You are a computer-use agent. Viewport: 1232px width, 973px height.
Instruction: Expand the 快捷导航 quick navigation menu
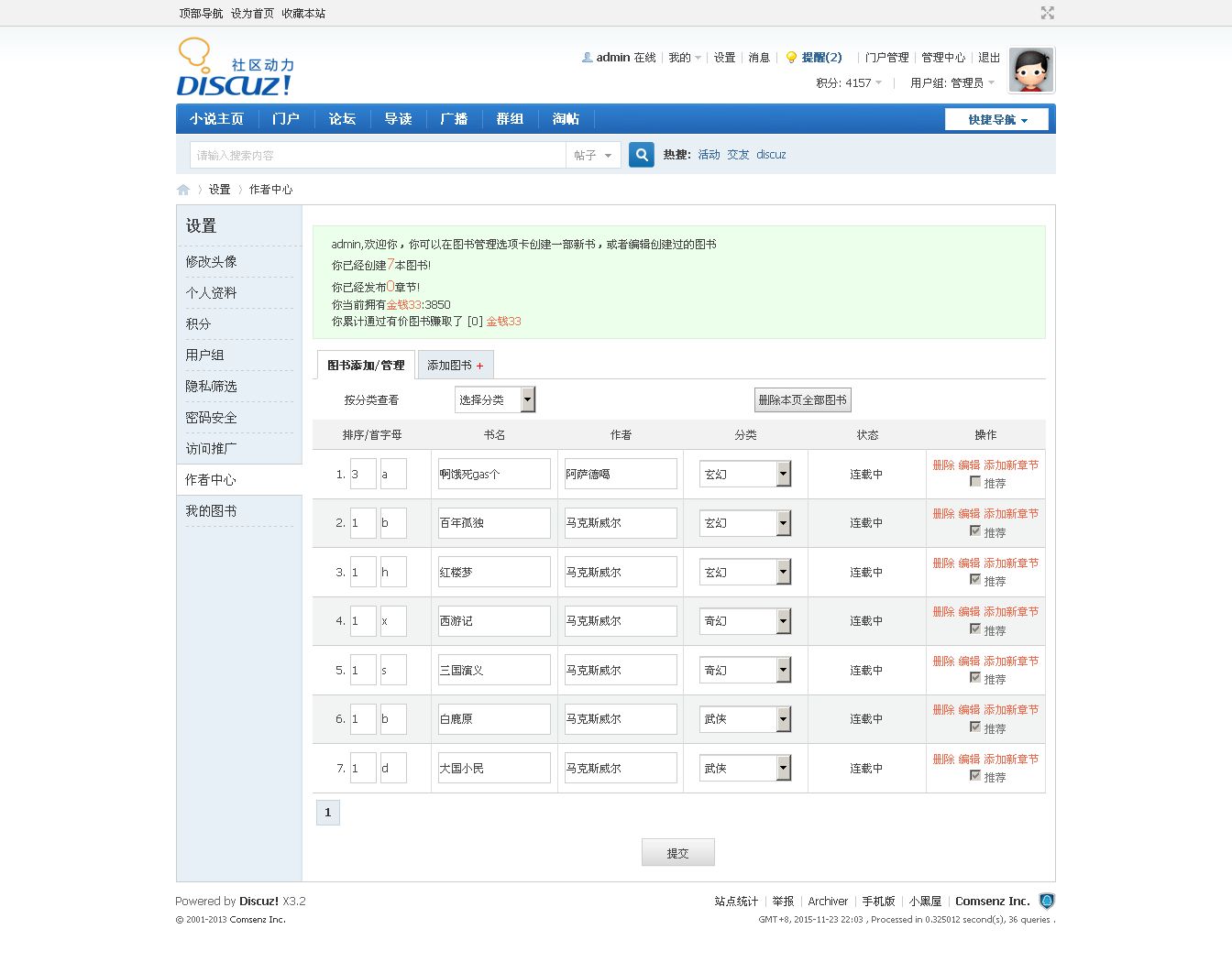pos(996,119)
